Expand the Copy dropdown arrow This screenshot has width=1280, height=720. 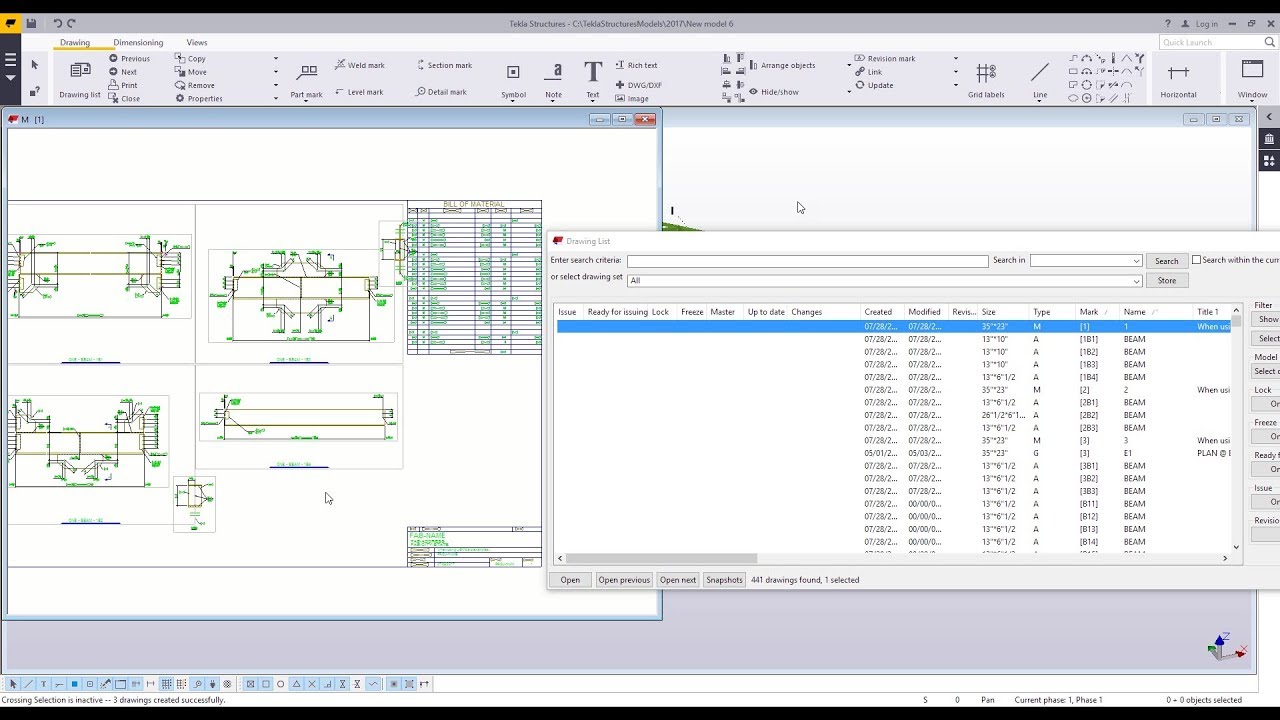[276, 59]
